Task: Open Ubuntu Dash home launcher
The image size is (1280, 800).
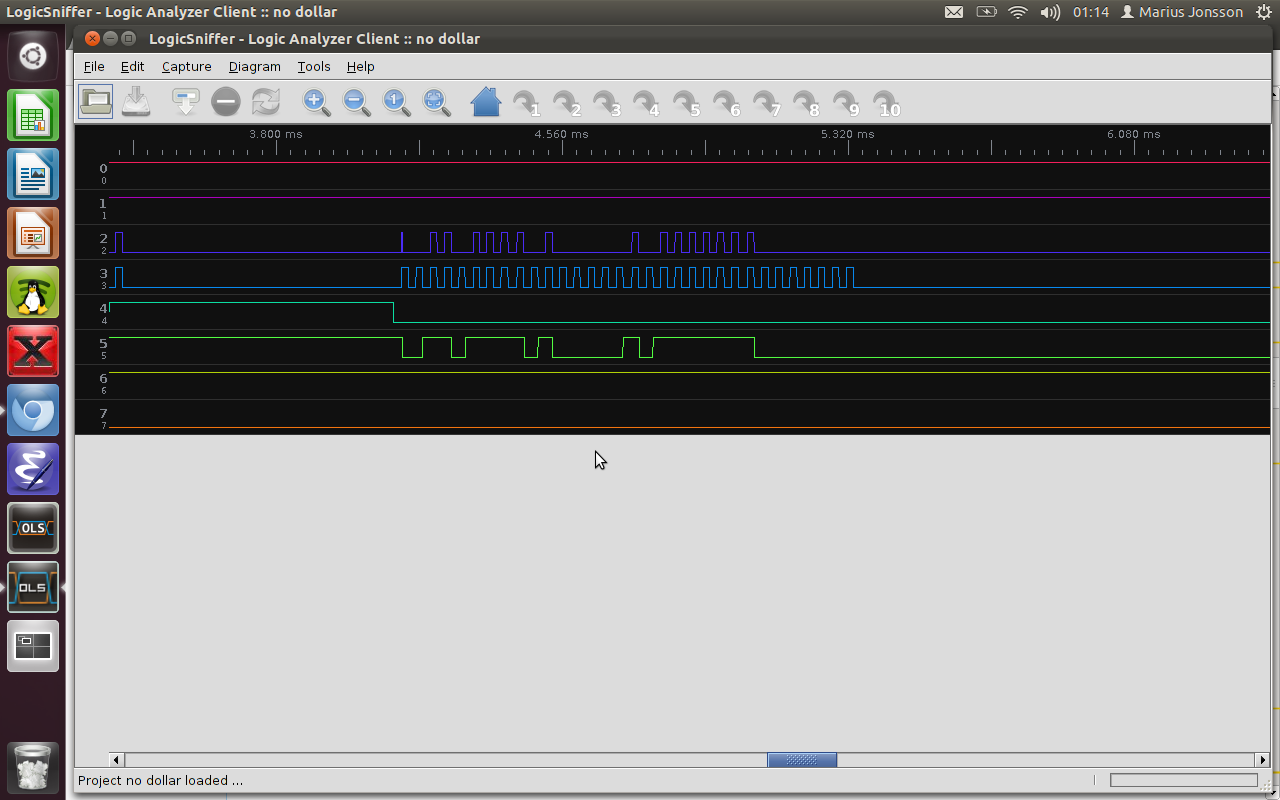Action: [x=33, y=56]
